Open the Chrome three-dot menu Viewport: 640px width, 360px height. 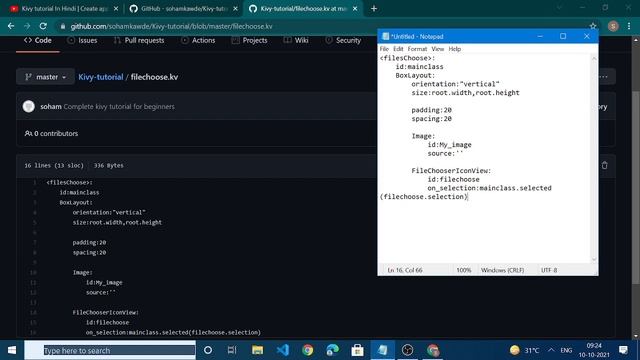click(629, 26)
